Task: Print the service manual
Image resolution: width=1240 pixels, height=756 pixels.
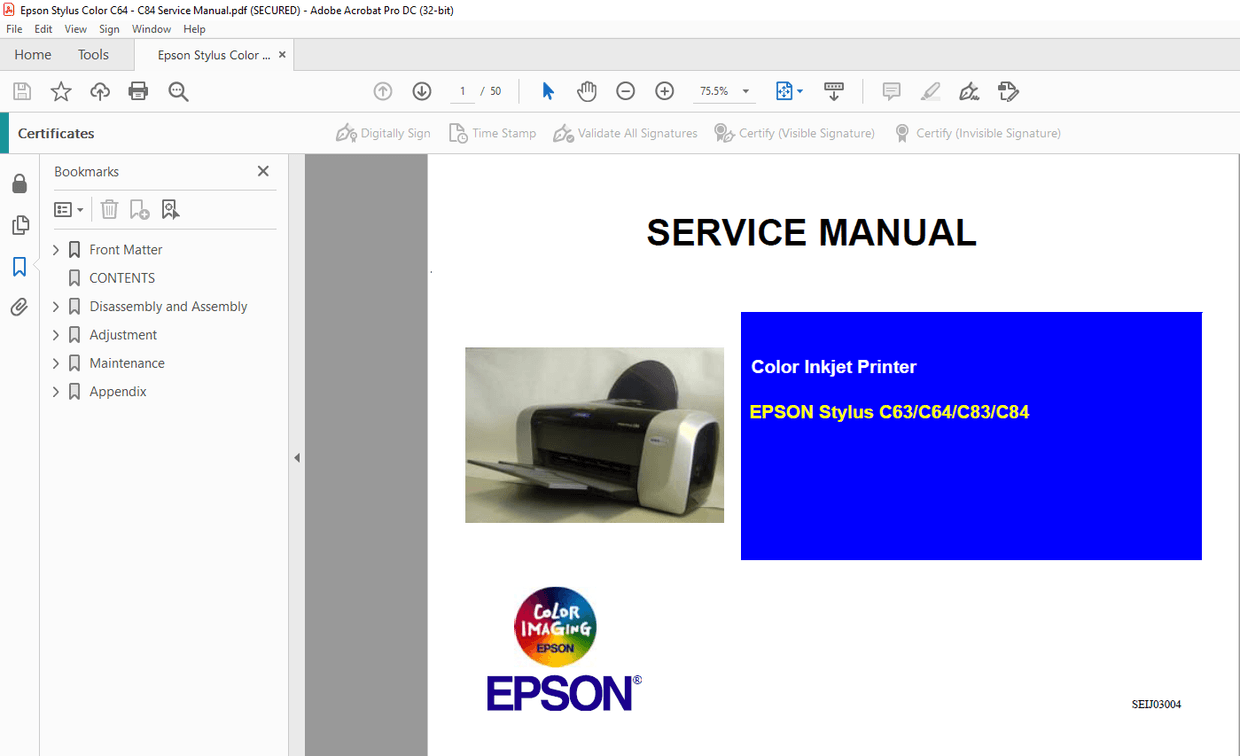Action: (x=138, y=90)
